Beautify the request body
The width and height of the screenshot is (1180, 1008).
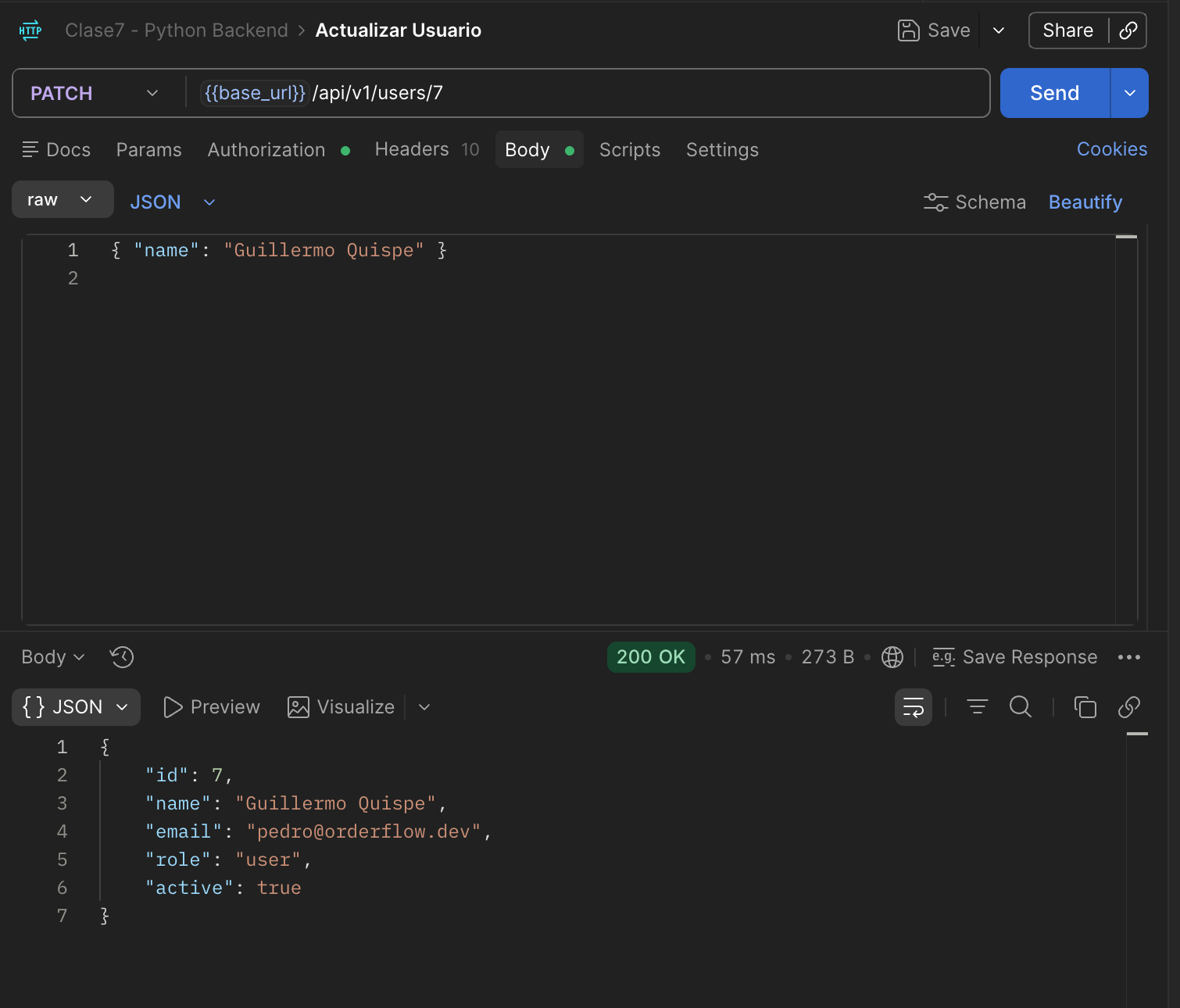(x=1085, y=202)
